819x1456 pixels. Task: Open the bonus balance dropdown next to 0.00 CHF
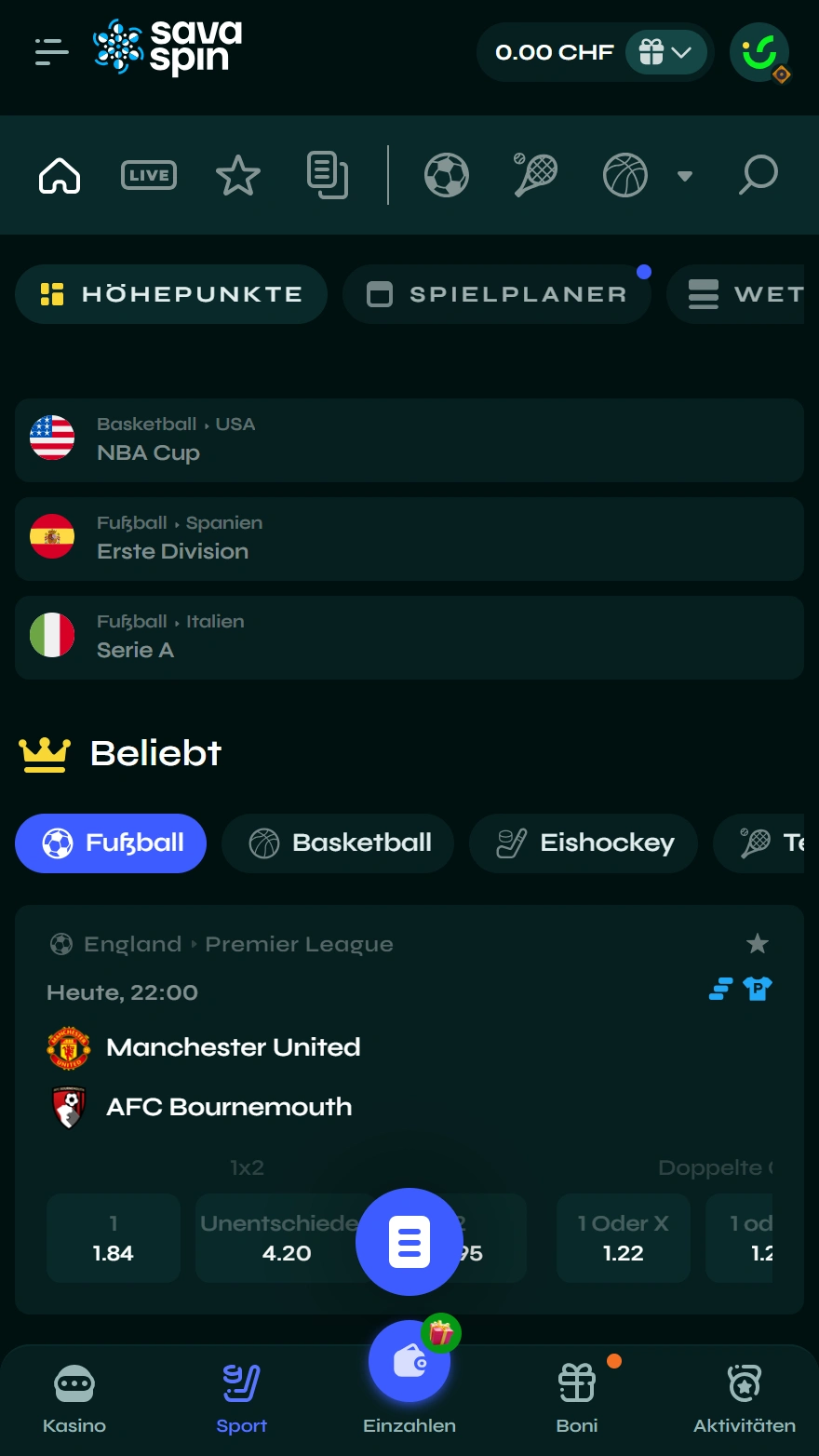666,52
